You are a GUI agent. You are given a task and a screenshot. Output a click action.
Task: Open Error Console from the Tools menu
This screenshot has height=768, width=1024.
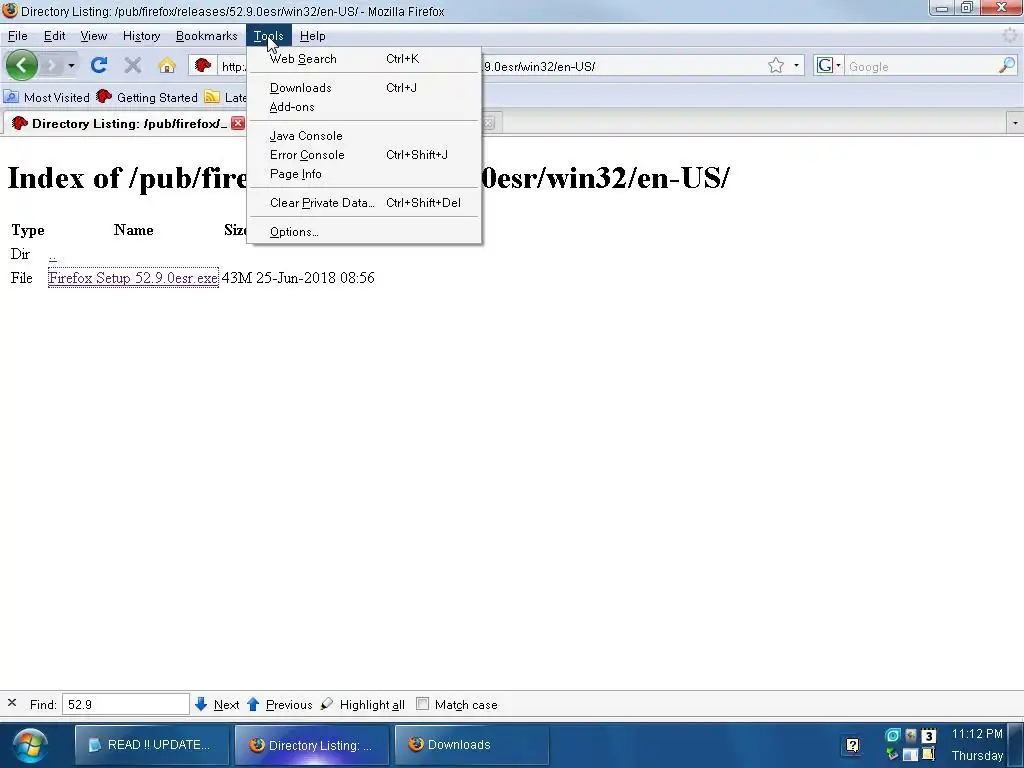tap(364, 155)
